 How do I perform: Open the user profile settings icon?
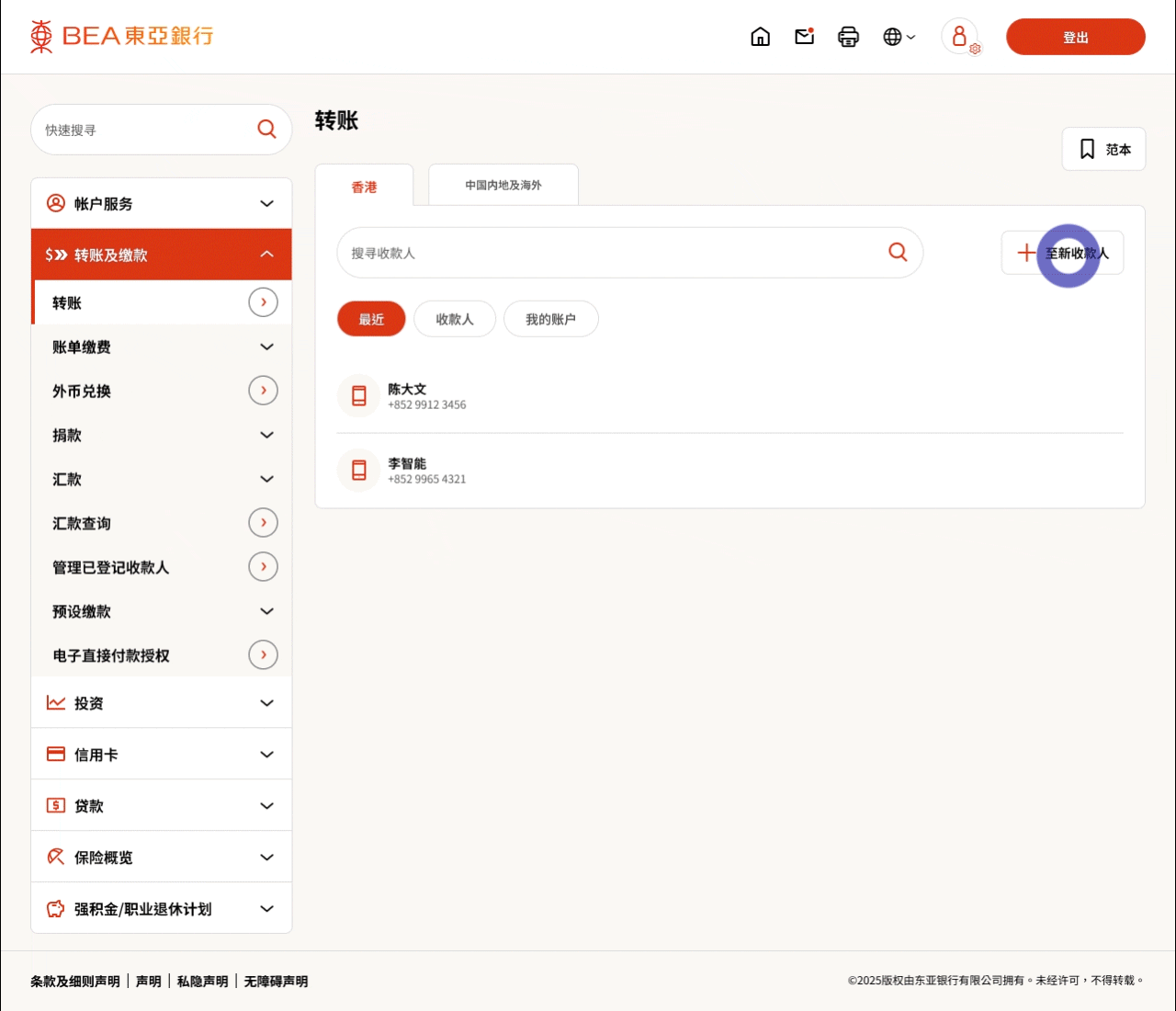pyautogui.click(x=960, y=37)
